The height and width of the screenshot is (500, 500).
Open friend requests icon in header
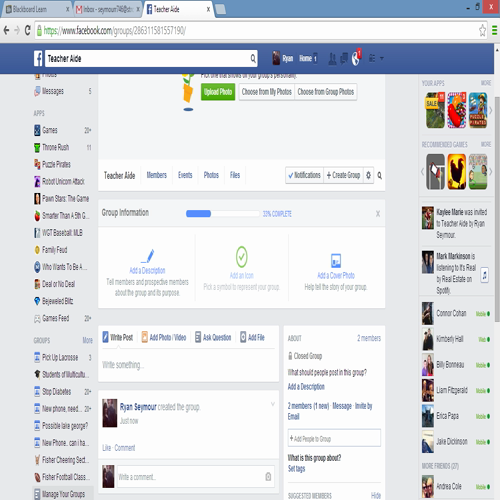(x=332, y=59)
